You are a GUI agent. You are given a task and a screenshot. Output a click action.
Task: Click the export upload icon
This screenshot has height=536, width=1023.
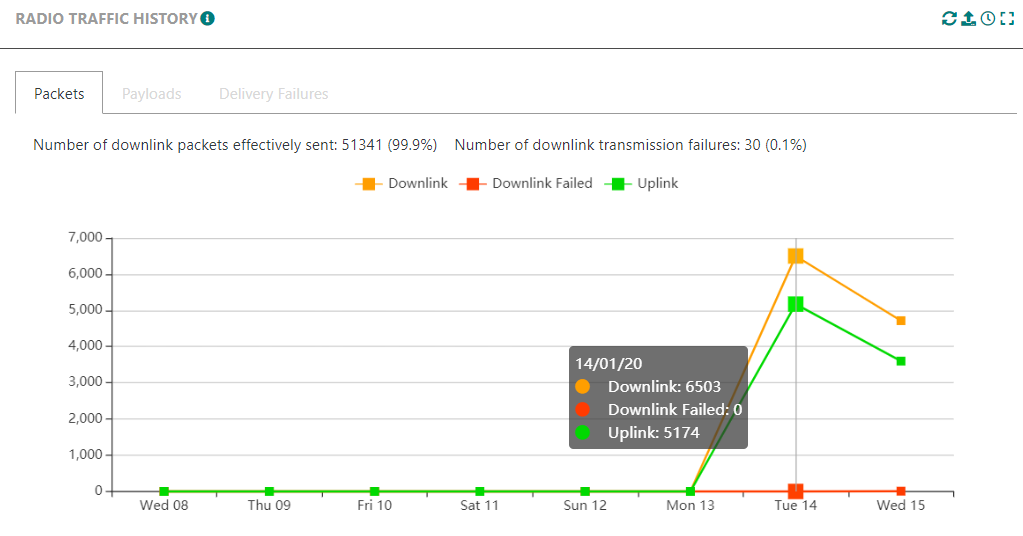click(968, 19)
